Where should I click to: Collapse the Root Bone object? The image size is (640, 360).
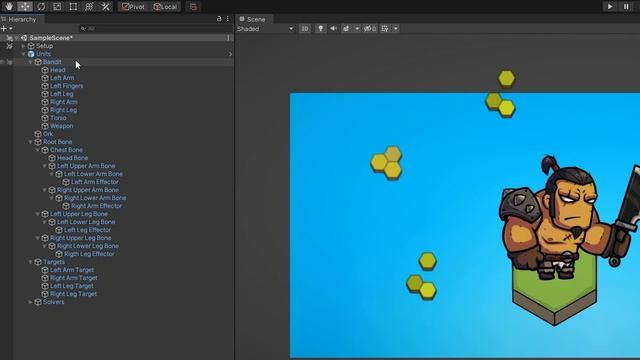click(31, 142)
